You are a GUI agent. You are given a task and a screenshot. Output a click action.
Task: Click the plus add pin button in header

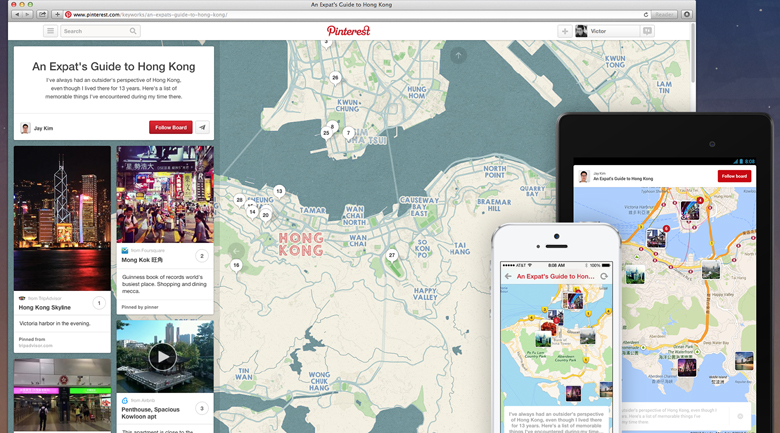[565, 31]
